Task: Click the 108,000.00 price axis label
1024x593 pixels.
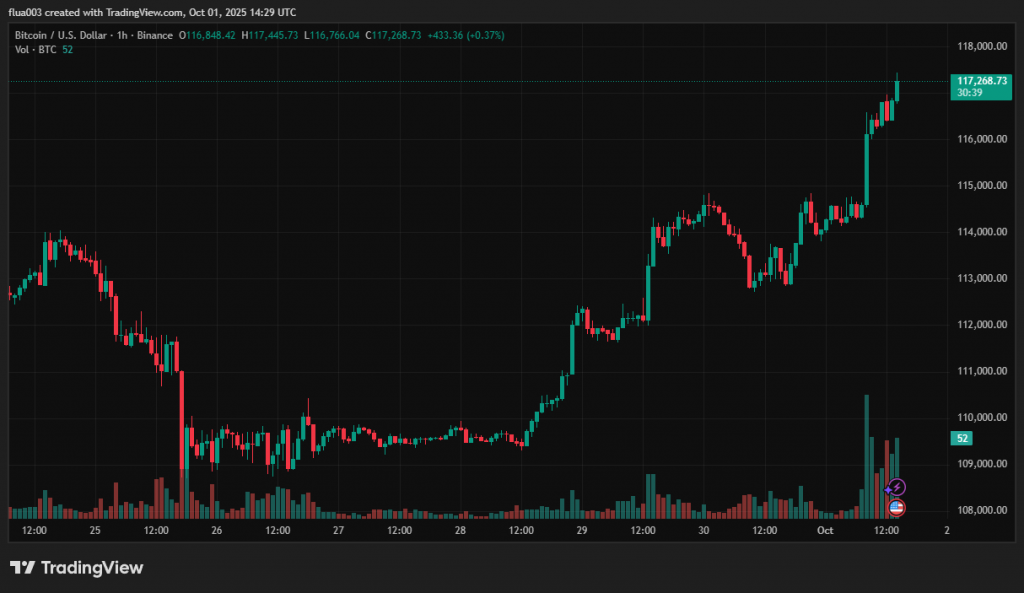Action: [980, 510]
